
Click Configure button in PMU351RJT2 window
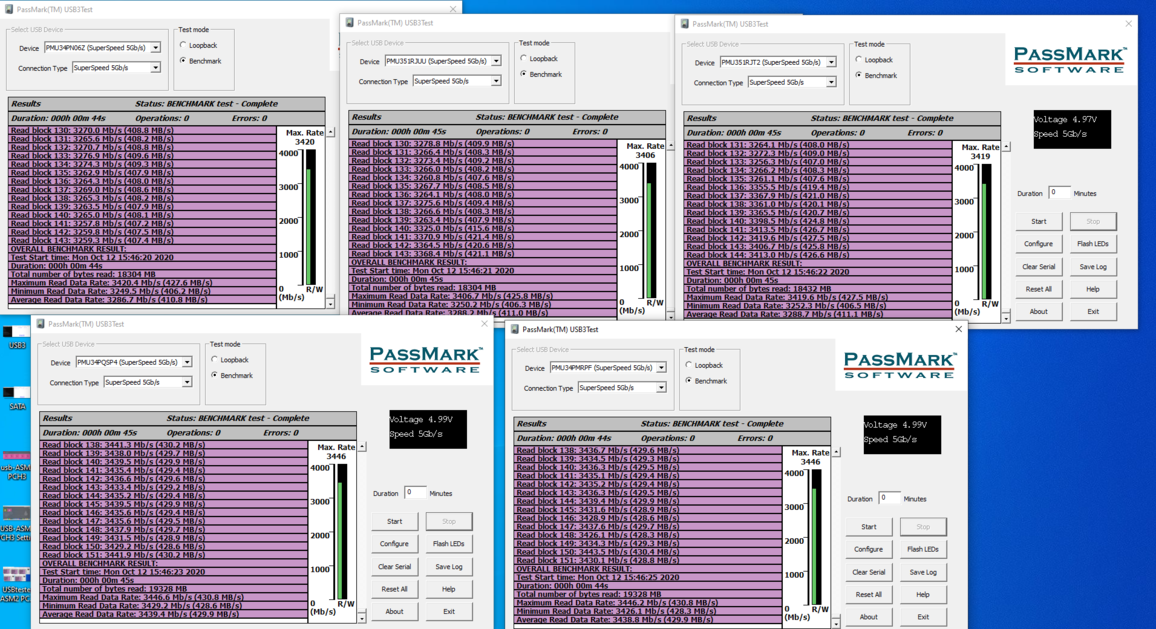(x=1039, y=244)
